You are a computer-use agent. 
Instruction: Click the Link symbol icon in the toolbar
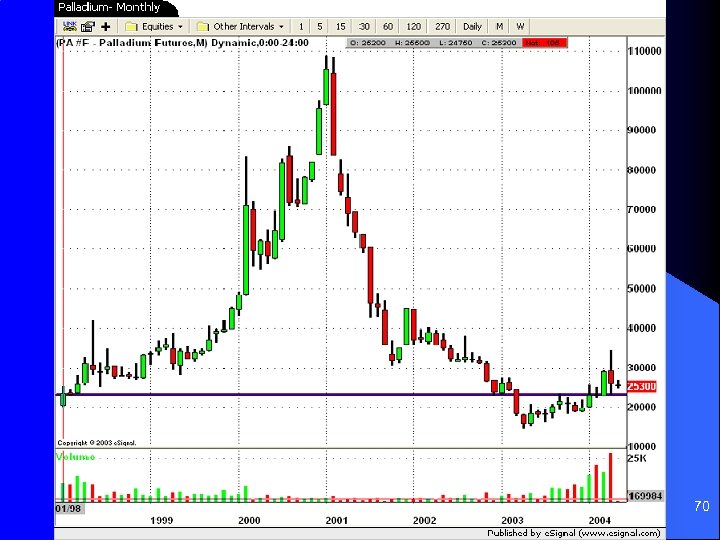point(70,26)
